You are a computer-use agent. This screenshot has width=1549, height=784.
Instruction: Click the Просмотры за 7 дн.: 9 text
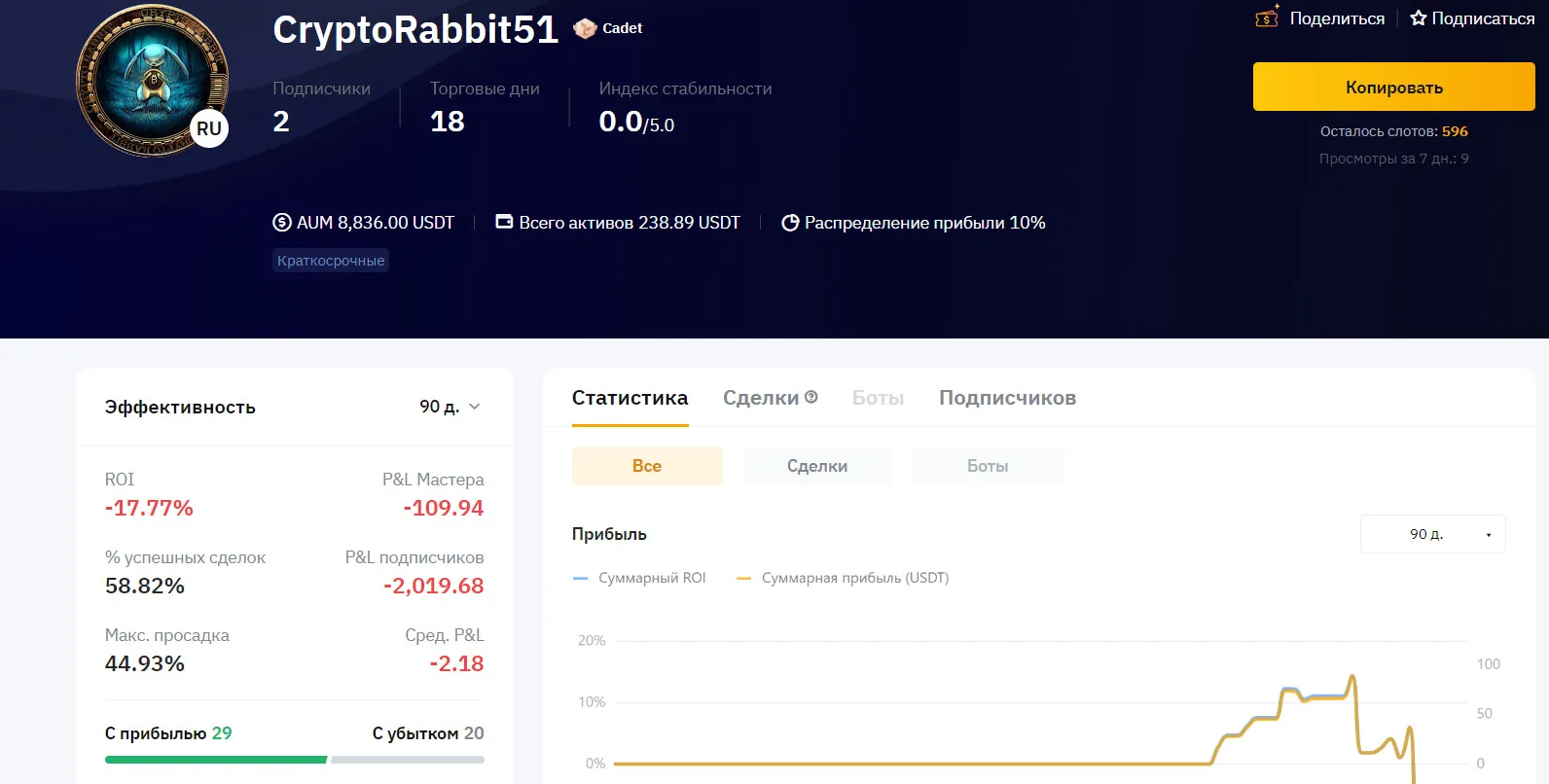[x=1393, y=159]
